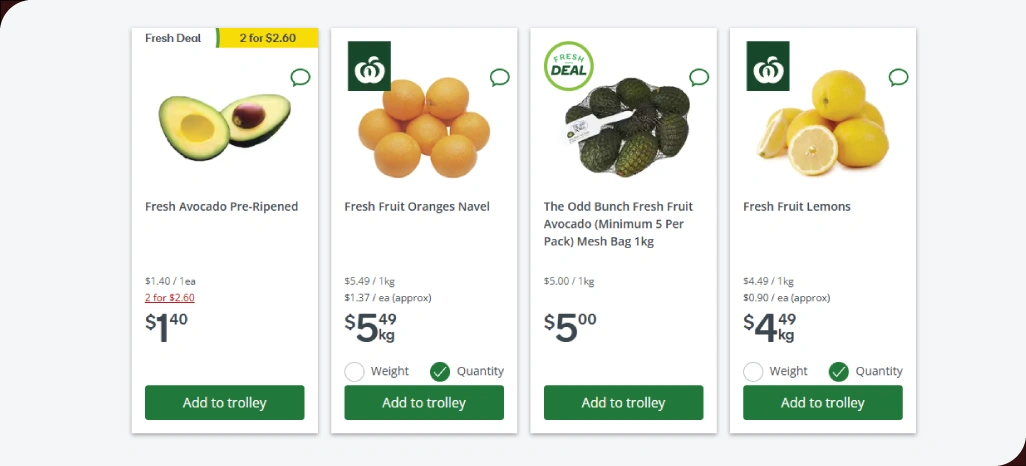Add Fresh Fruit Oranges Navel to trolley
This screenshot has width=1026, height=466.
pos(424,403)
